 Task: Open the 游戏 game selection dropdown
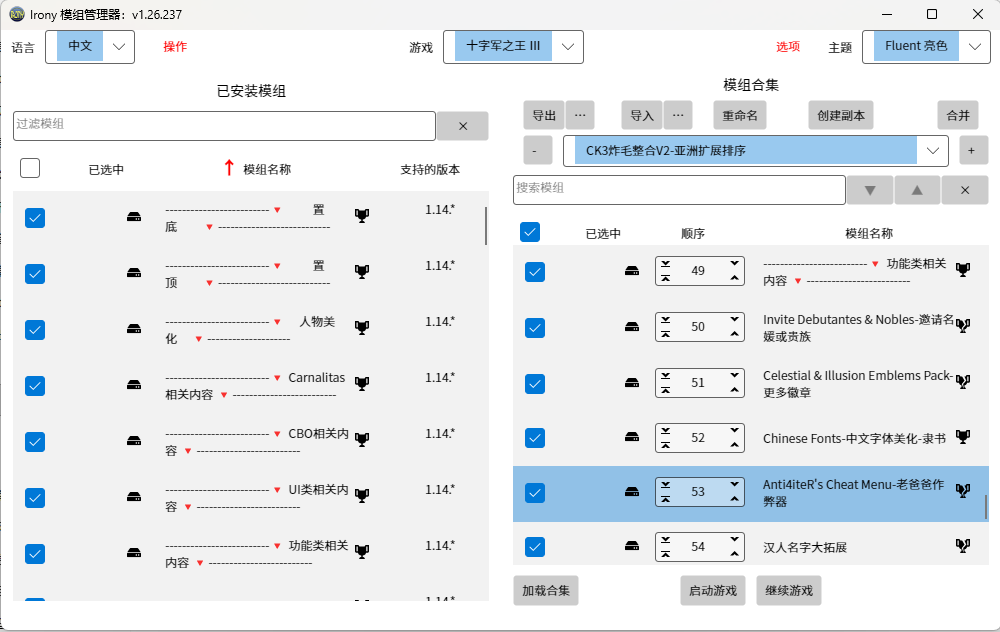513,47
